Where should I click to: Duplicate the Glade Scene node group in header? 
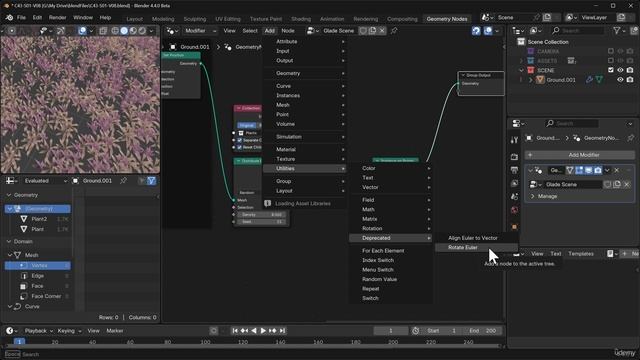click(373, 31)
